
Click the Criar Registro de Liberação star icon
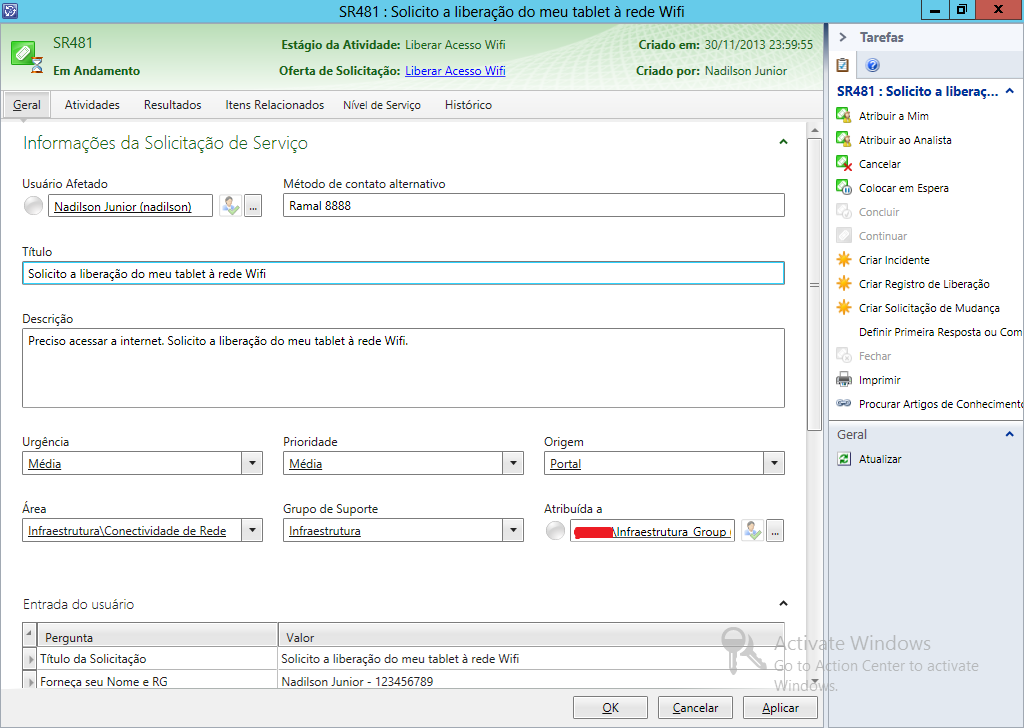pyautogui.click(x=844, y=284)
